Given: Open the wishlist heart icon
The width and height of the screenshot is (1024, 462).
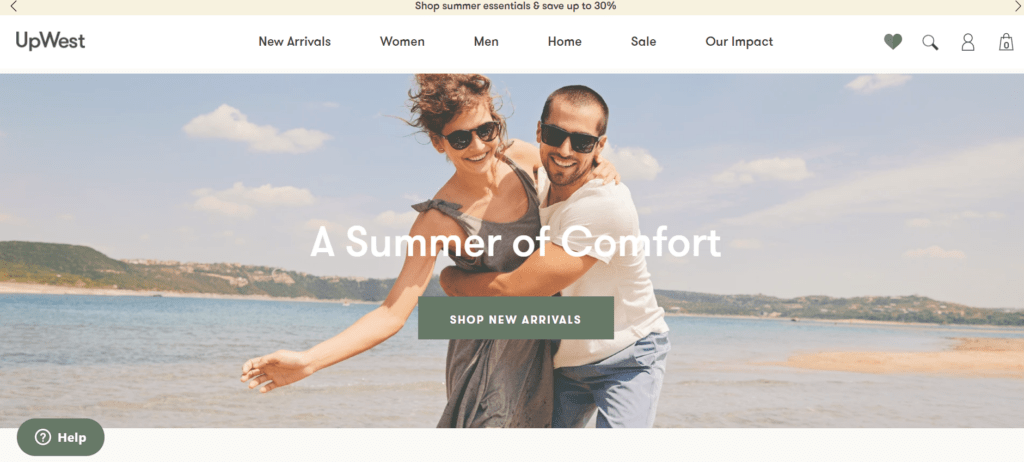Looking at the screenshot, I should pos(893,42).
